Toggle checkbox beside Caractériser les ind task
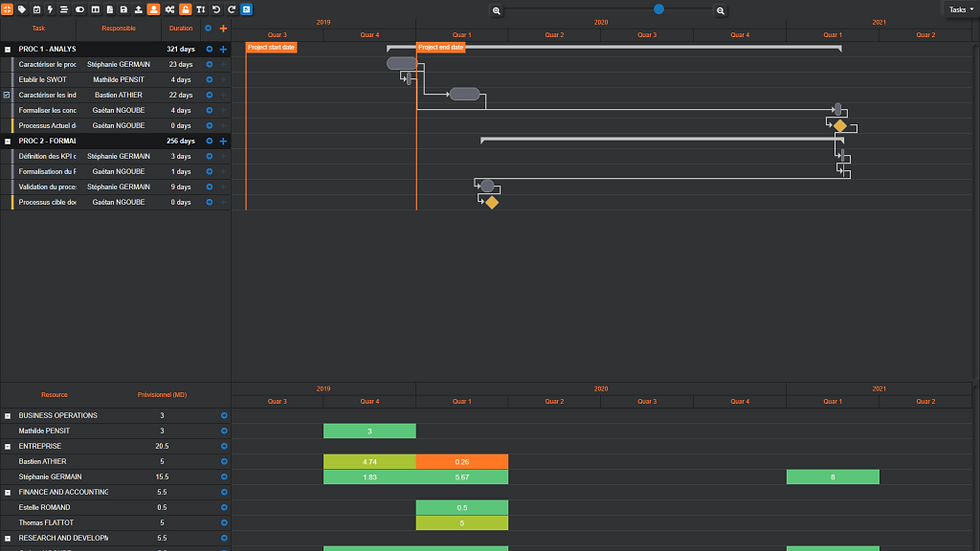The image size is (980, 551). [7, 95]
